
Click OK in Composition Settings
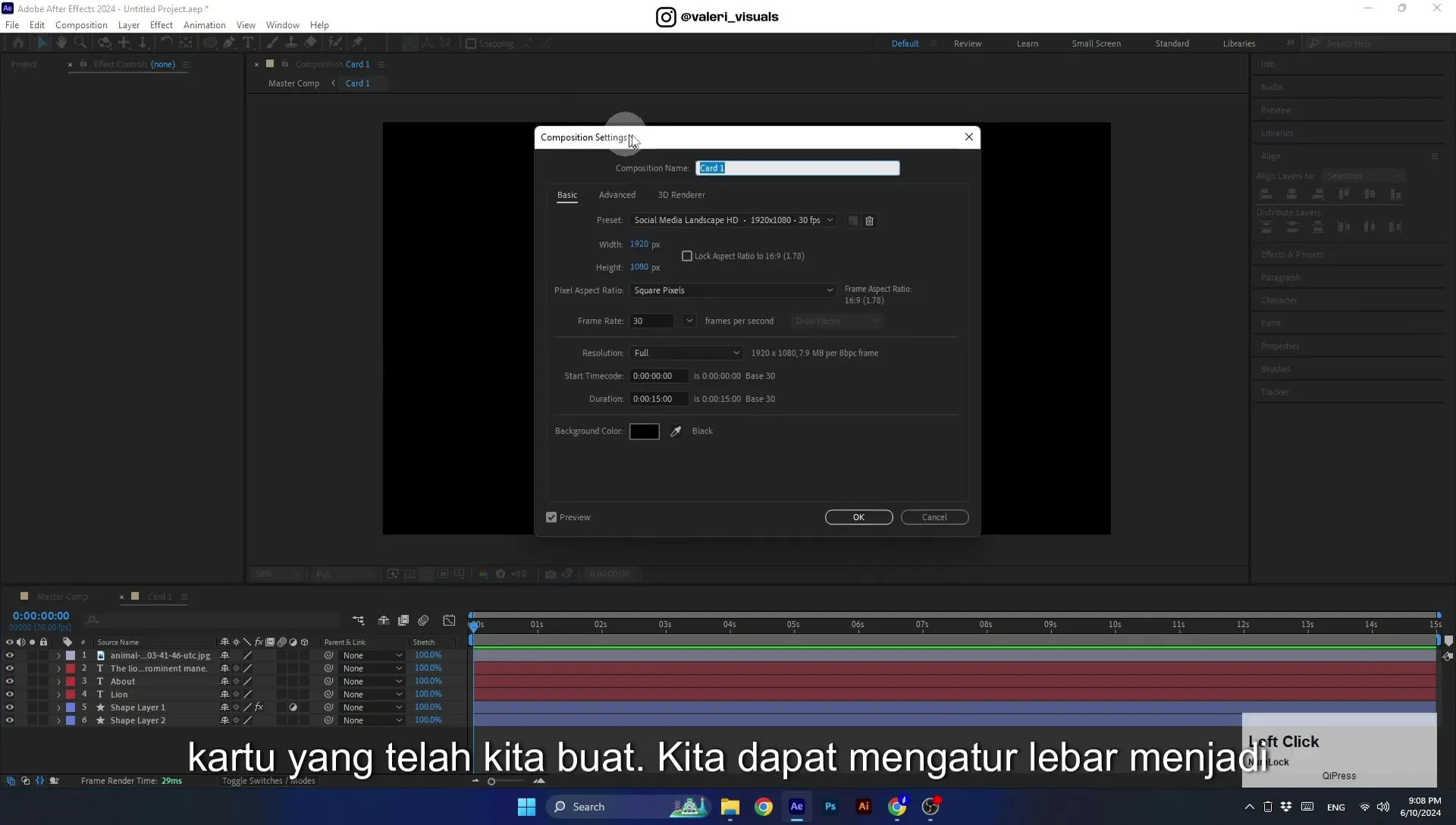click(x=858, y=517)
